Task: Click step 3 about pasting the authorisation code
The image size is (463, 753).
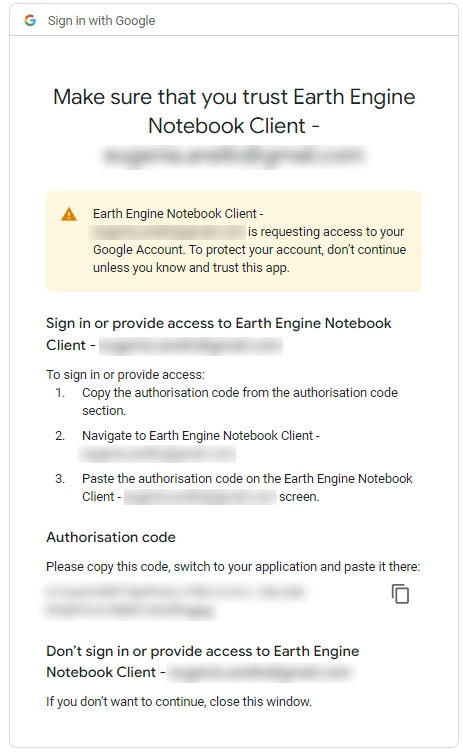Action: (x=247, y=487)
